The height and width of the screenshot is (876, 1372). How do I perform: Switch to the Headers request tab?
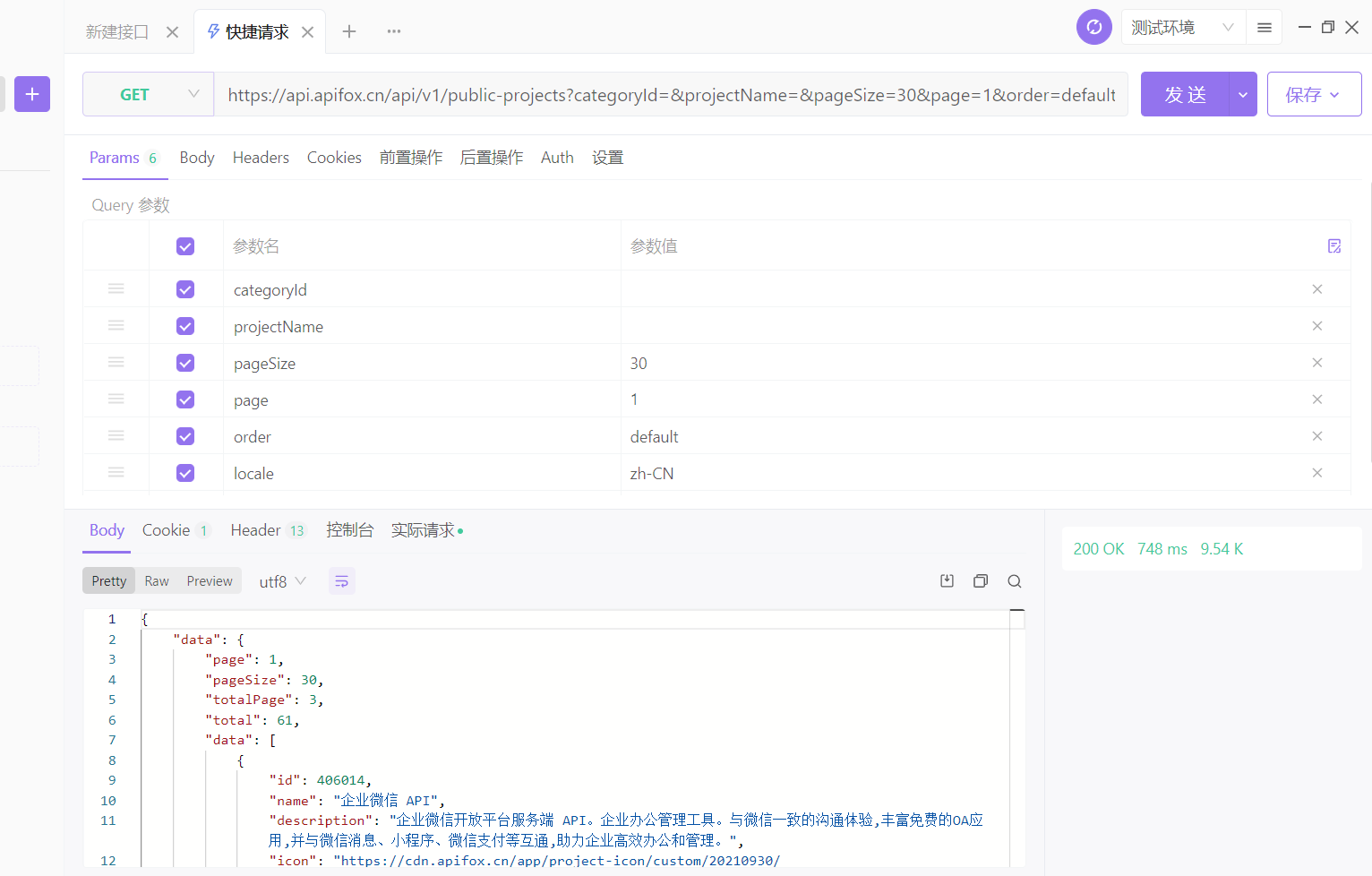(x=261, y=158)
